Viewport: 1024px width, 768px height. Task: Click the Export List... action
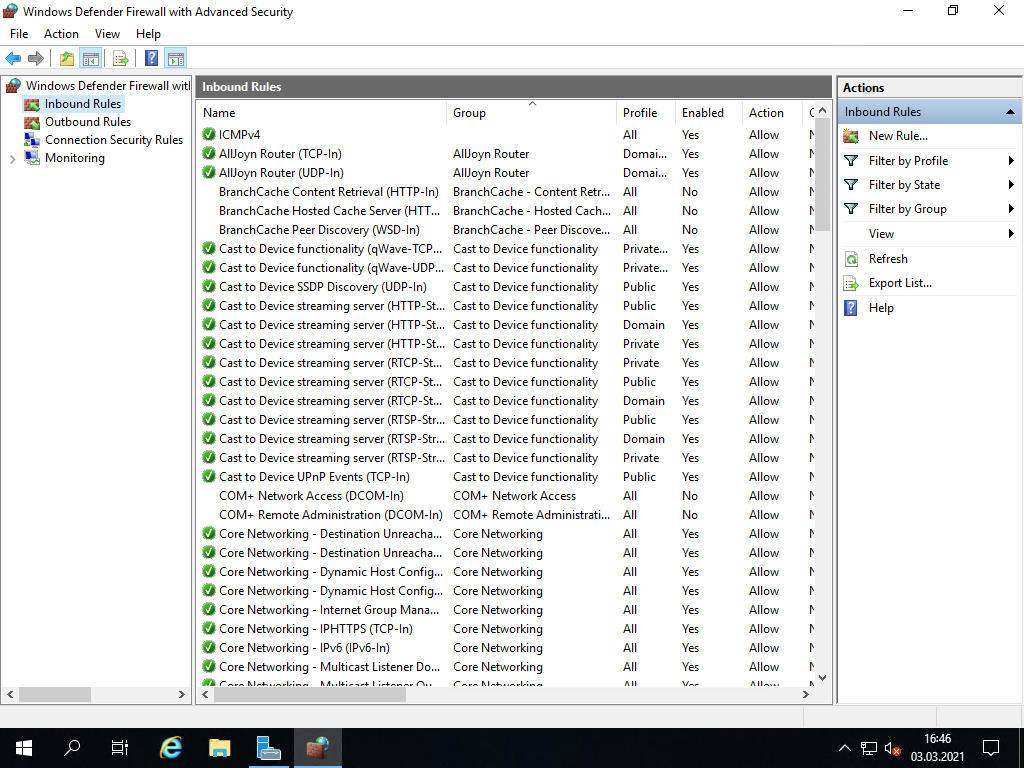click(x=899, y=283)
